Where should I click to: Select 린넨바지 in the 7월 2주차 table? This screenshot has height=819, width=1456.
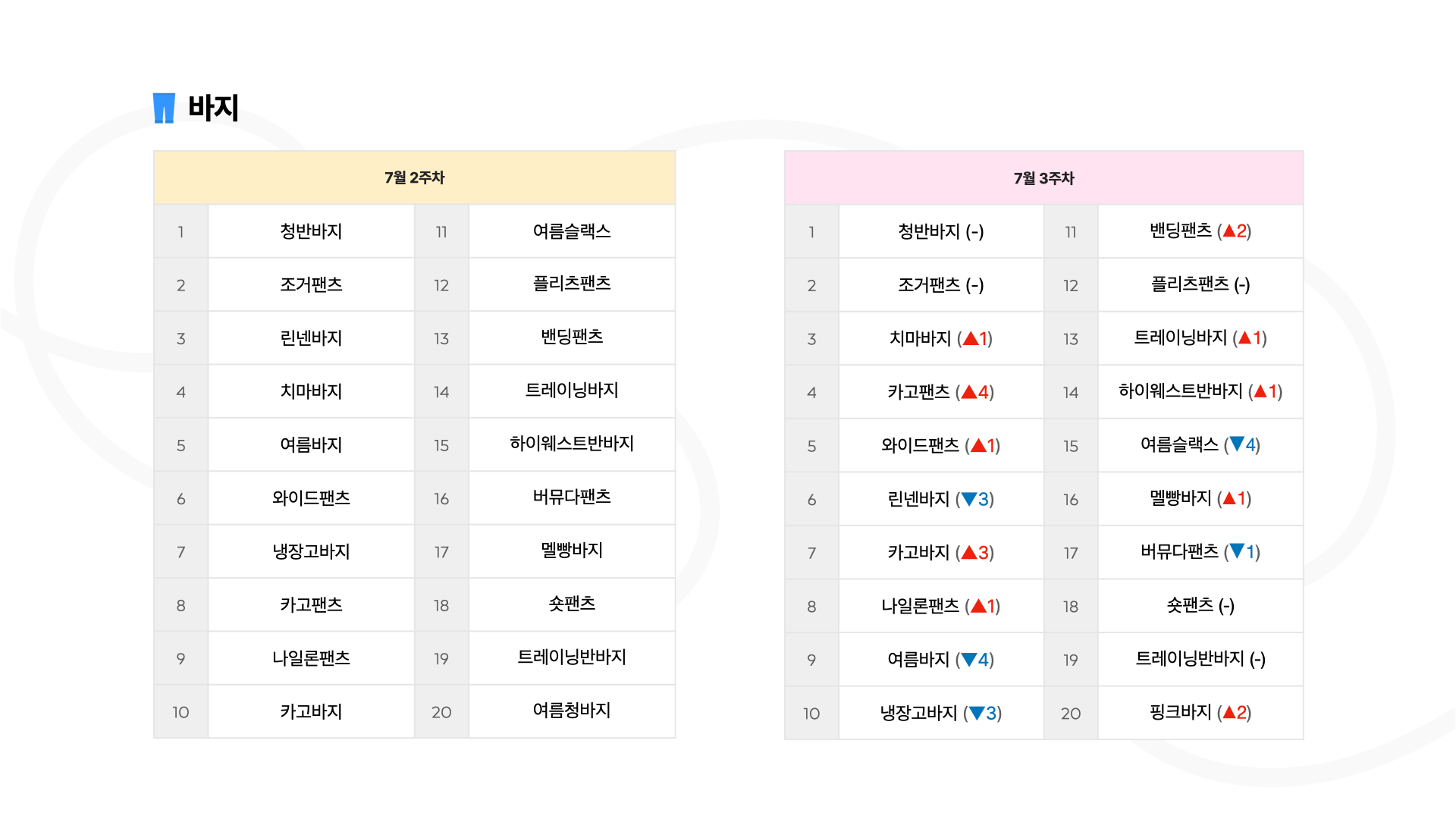pos(311,338)
